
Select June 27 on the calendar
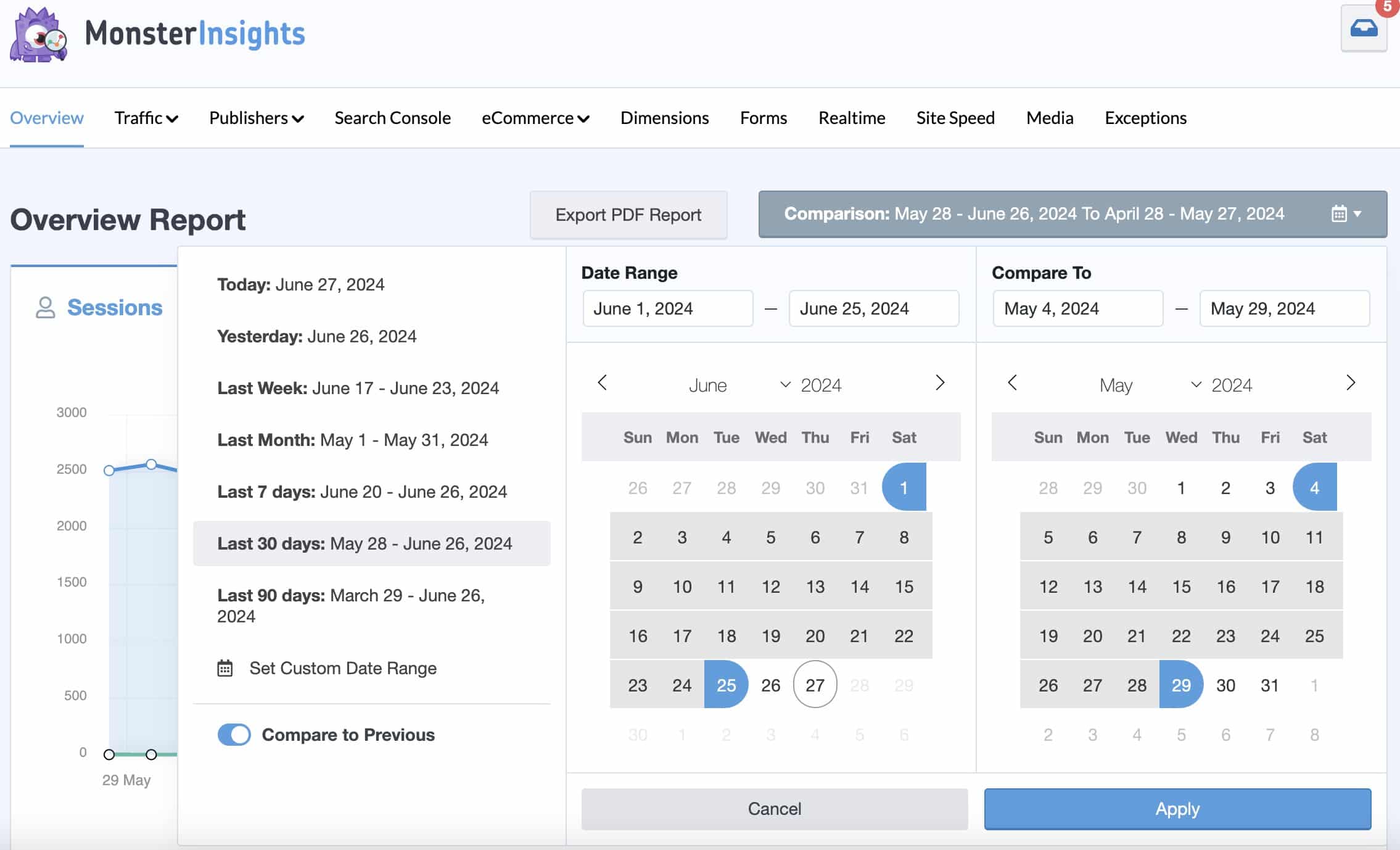[x=815, y=684]
